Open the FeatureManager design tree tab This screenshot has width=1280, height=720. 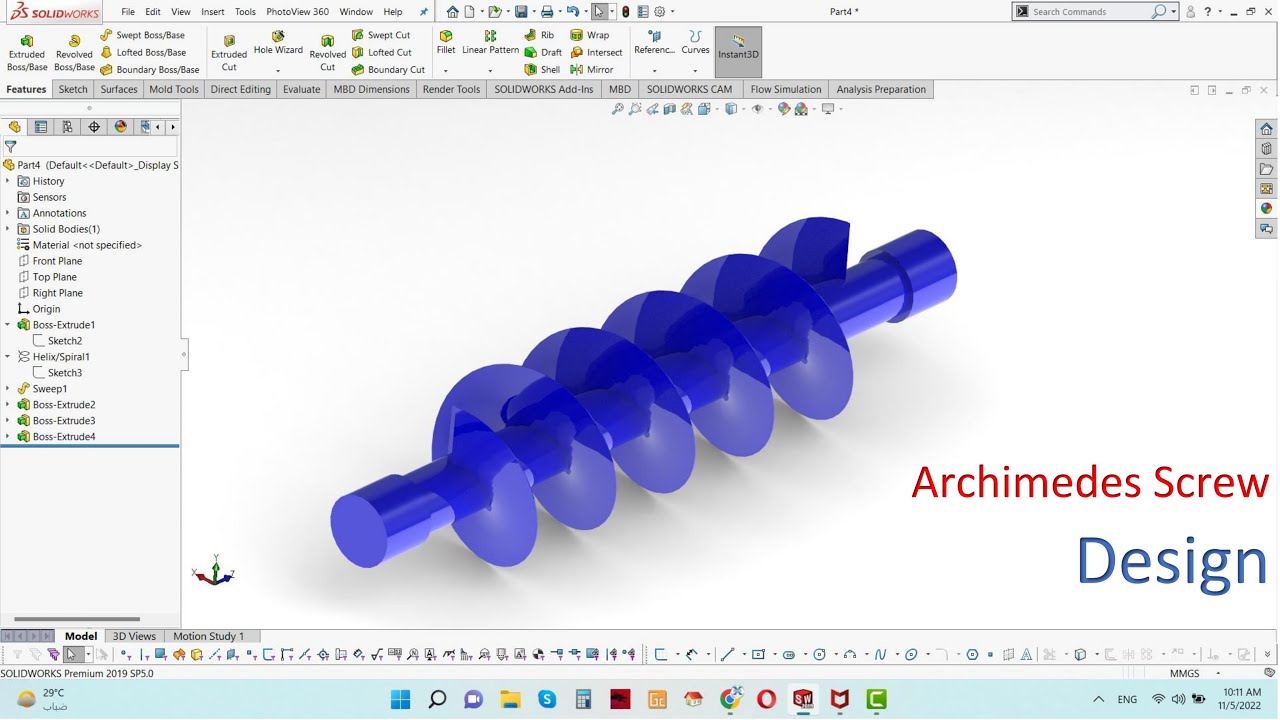pyautogui.click(x=14, y=127)
